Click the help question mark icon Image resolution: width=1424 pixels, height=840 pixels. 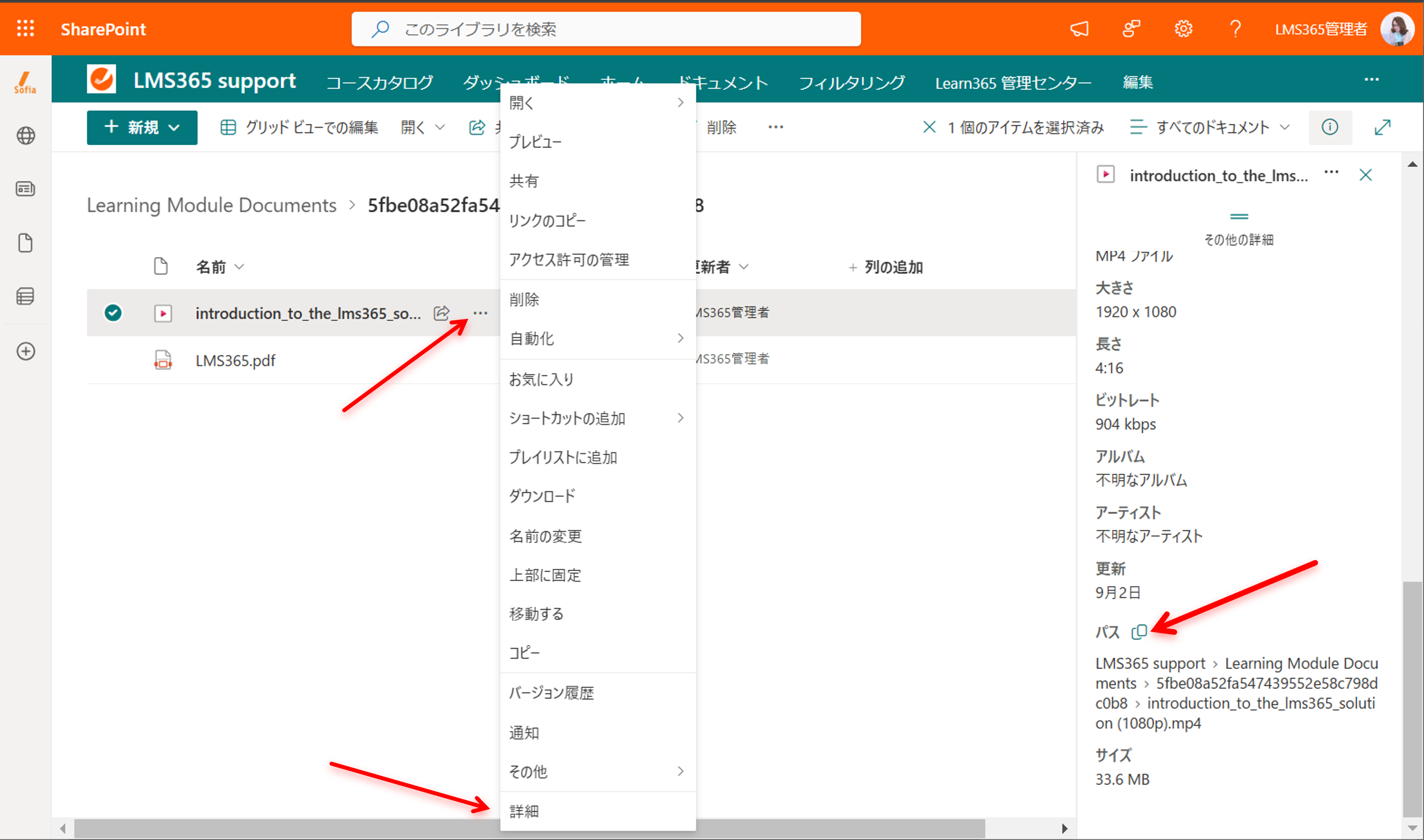click(1236, 29)
